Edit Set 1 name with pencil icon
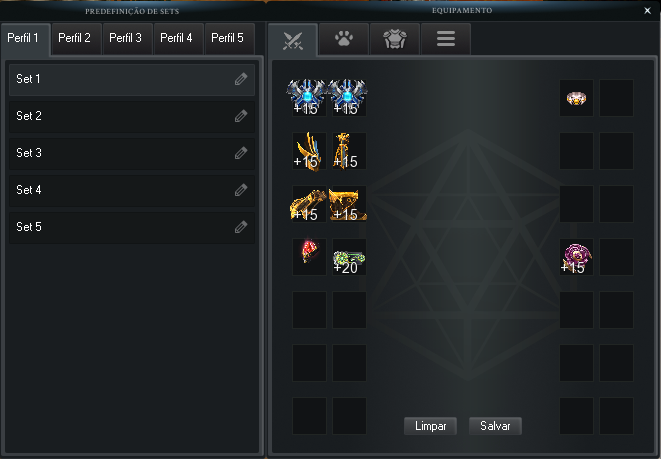This screenshot has height=459, width=661. [x=241, y=79]
